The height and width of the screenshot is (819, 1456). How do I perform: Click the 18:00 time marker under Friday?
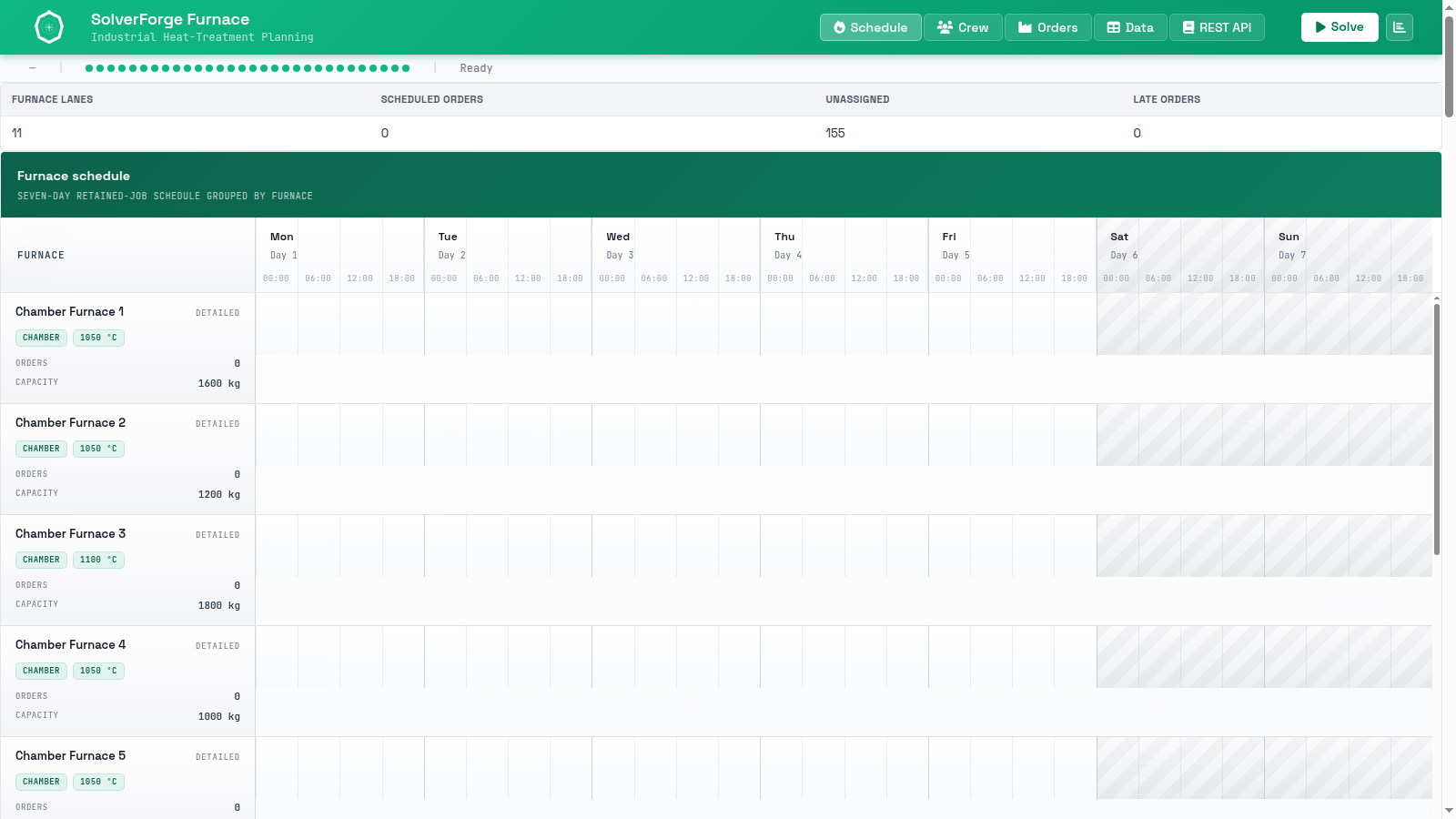(1075, 278)
